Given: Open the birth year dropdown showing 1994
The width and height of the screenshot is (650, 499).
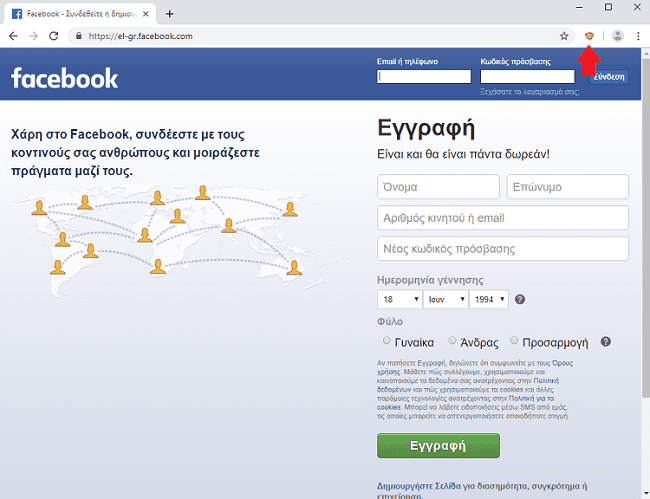Looking at the screenshot, I should click(489, 299).
